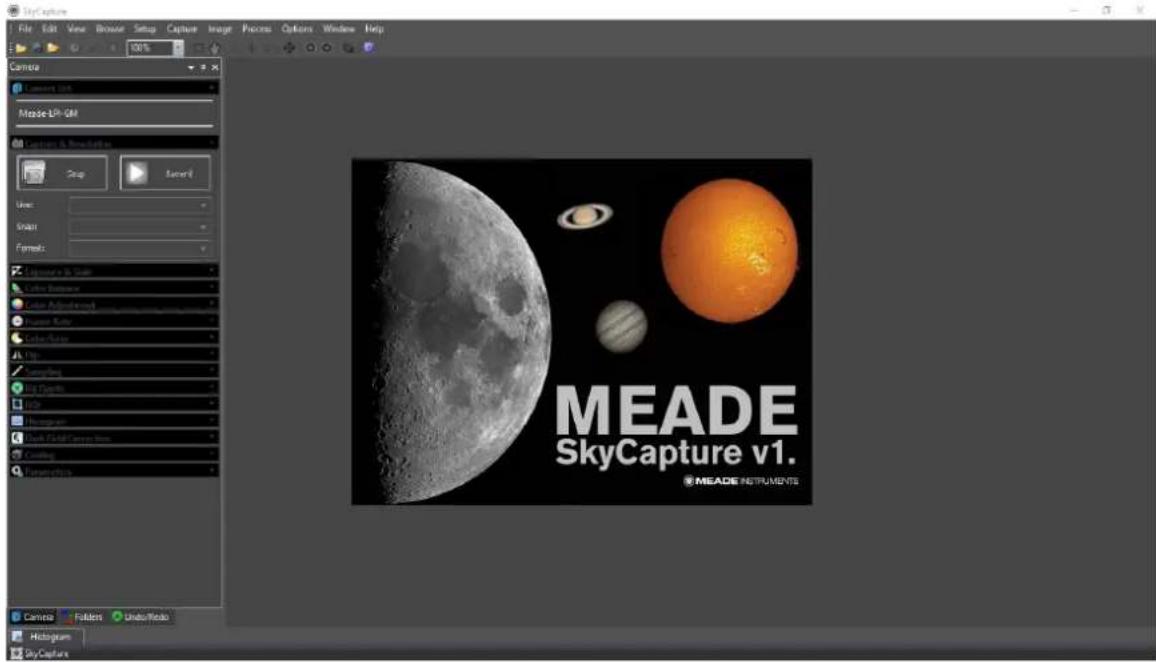Open the Setup menu

[x=145, y=29]
